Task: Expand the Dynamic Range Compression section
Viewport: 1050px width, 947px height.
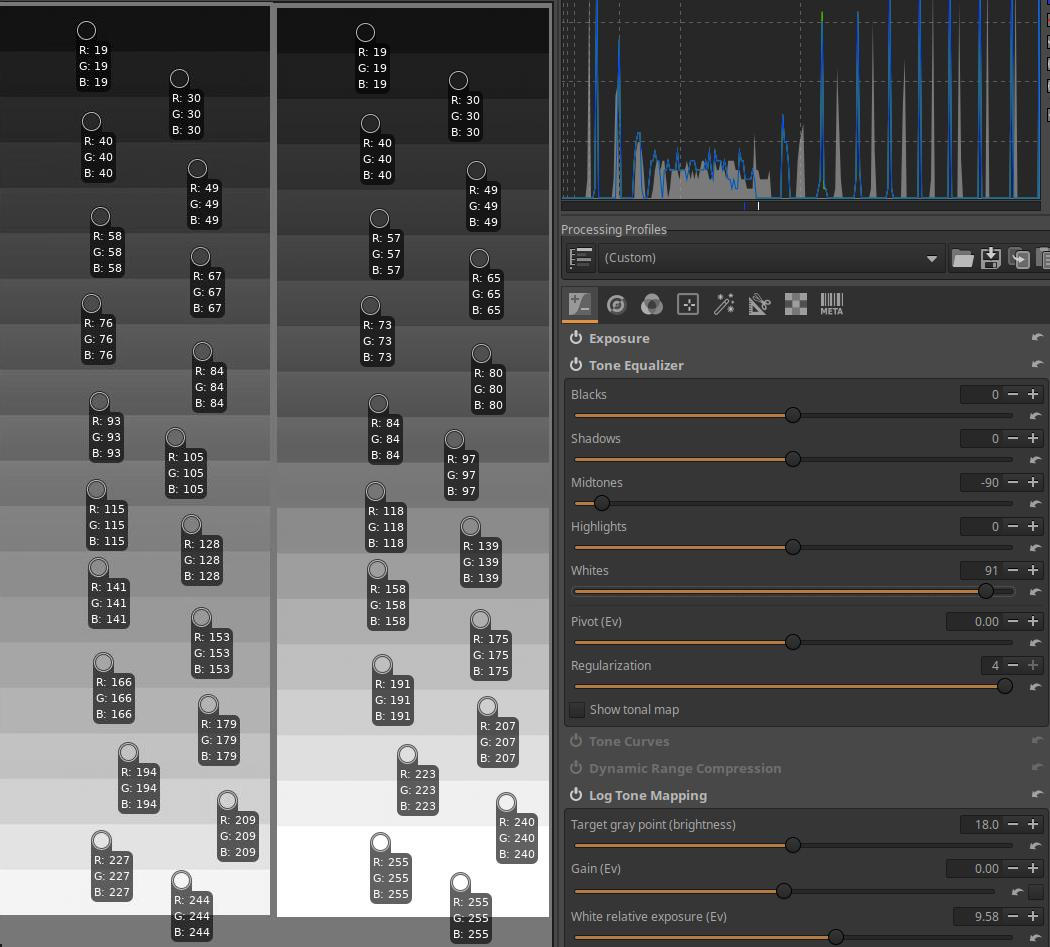Action: click(x=684, y=769)
